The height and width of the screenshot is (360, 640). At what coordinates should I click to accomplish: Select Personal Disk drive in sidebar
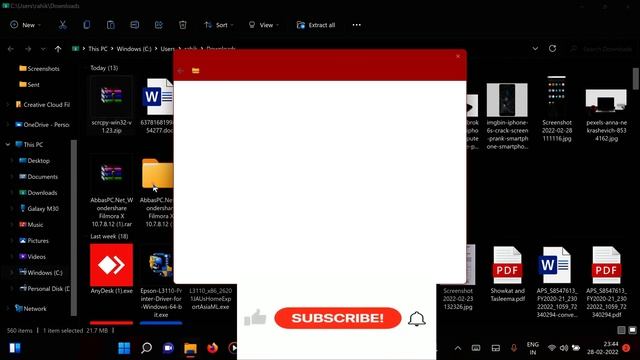[45, 289]
